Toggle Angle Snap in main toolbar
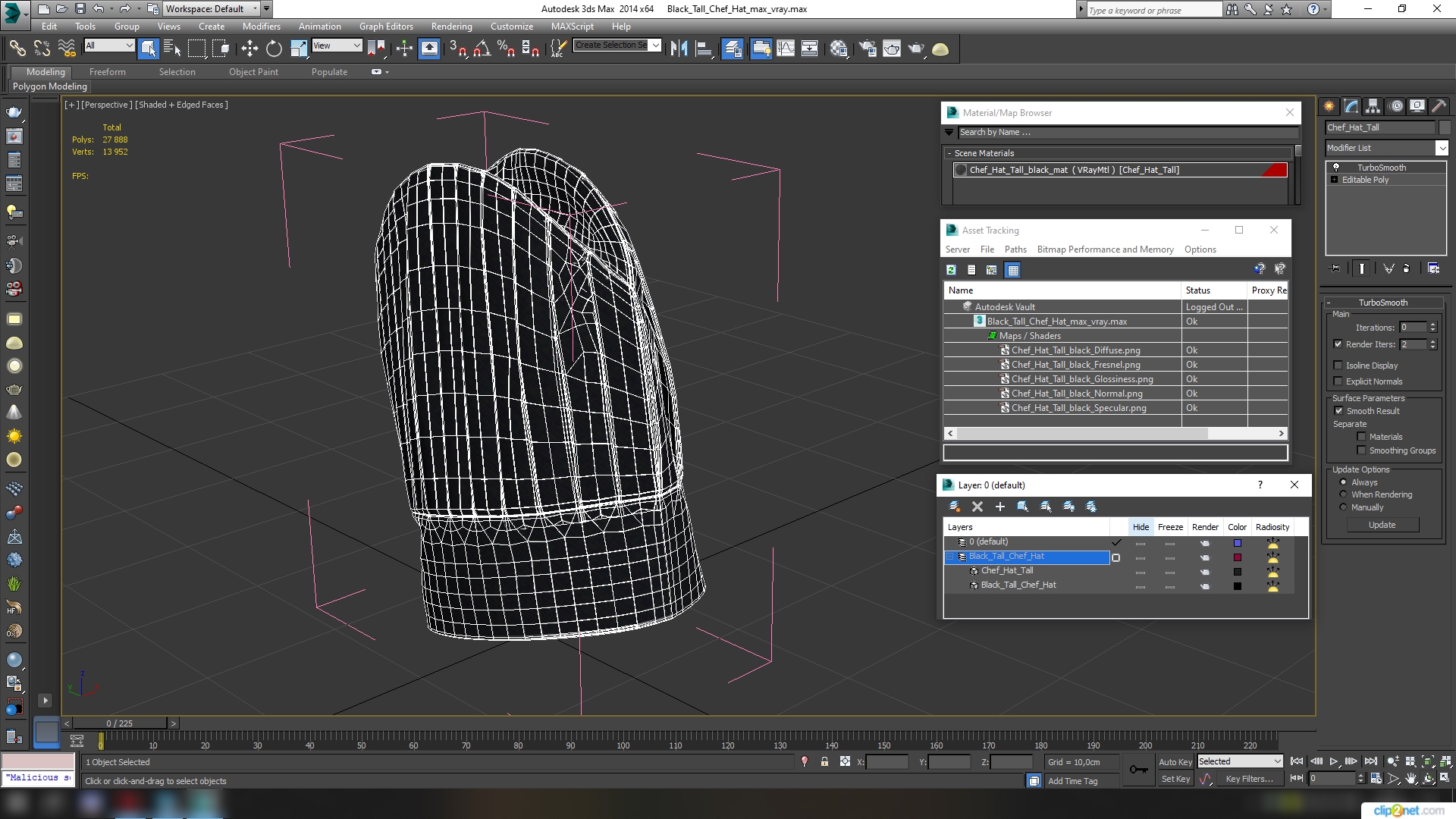Screen dimensions: 1456x819 [482, 49]
